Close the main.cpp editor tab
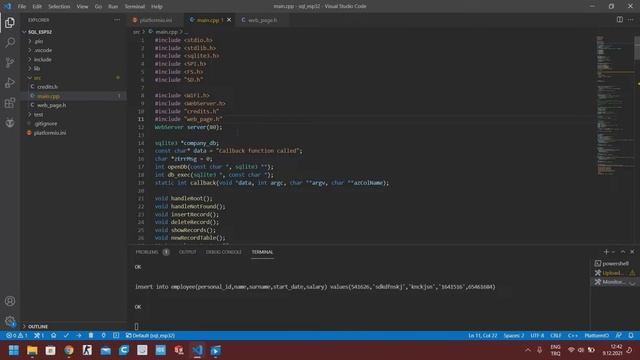 point(229,20)
